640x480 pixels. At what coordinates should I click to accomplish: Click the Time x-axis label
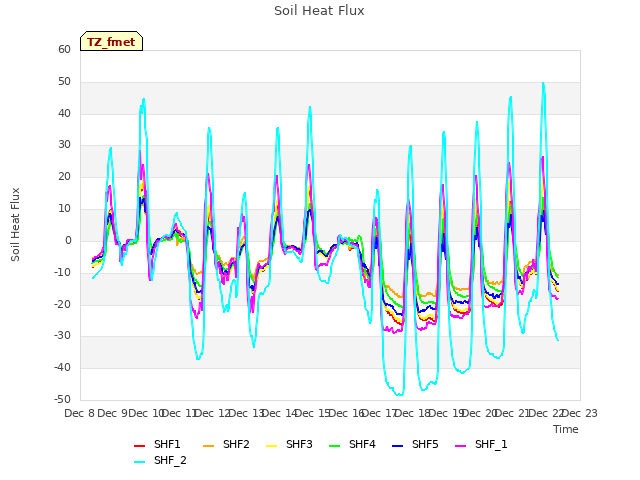click(x=566, y=429)
